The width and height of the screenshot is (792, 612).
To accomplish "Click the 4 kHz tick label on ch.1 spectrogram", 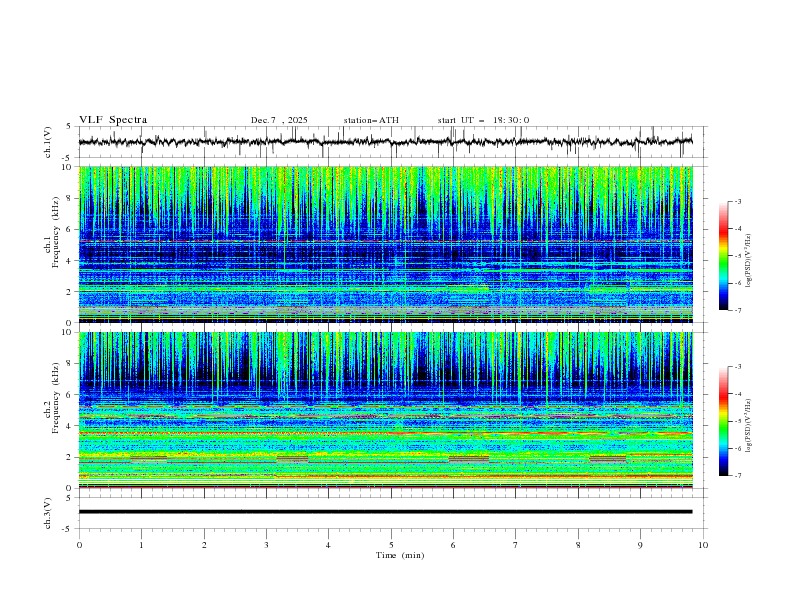I will click(69, 261).
